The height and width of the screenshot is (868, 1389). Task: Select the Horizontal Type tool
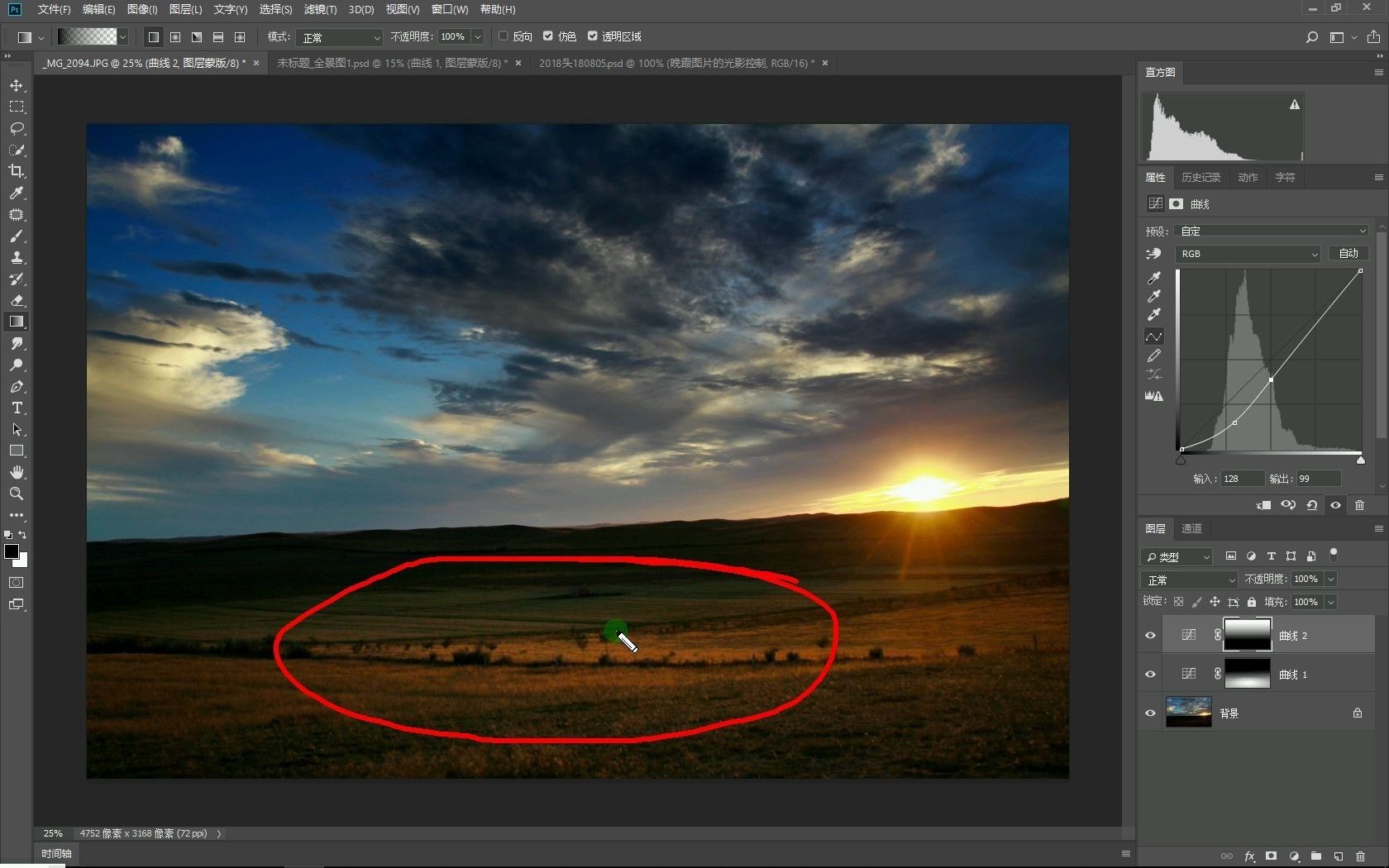coord(17,408)
